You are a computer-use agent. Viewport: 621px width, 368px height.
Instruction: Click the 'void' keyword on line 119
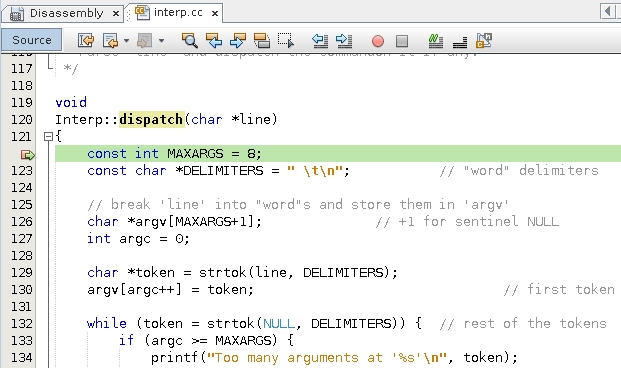pyautogui.click(x=71, y=103)
